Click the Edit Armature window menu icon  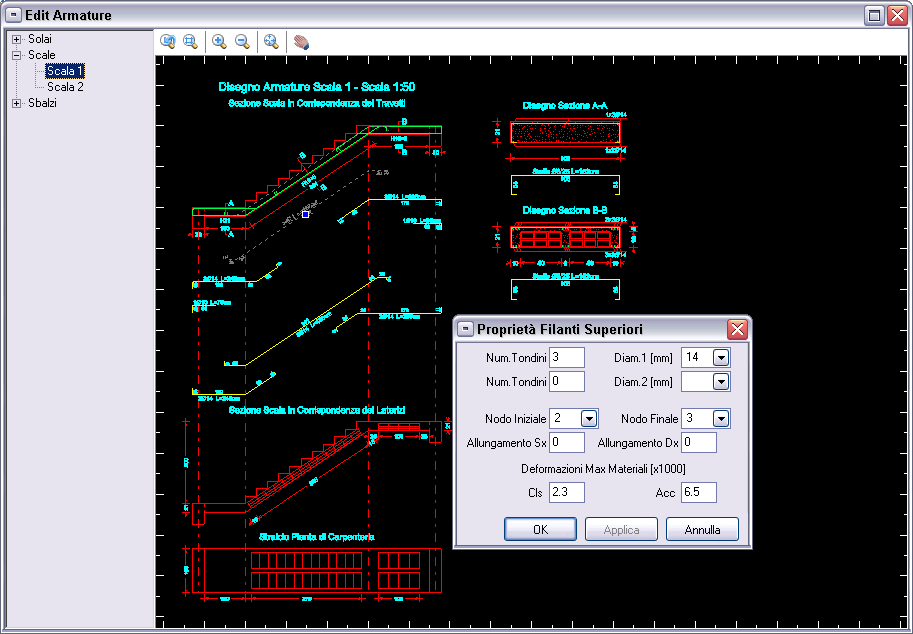pos(14,15)
